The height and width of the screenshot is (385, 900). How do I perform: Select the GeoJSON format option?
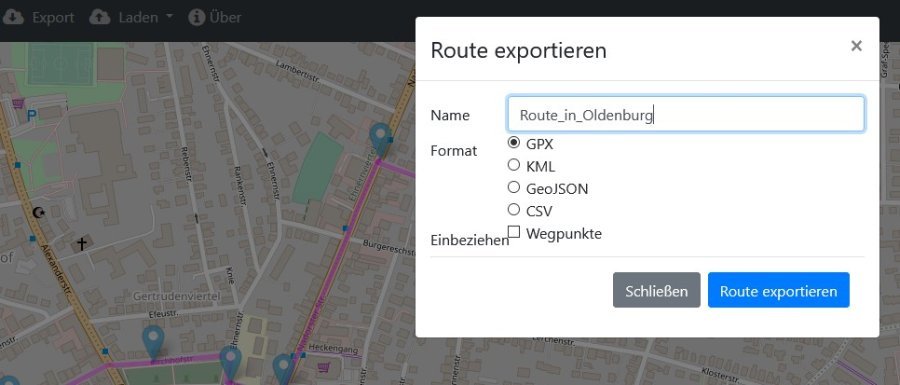pos(514,187)
